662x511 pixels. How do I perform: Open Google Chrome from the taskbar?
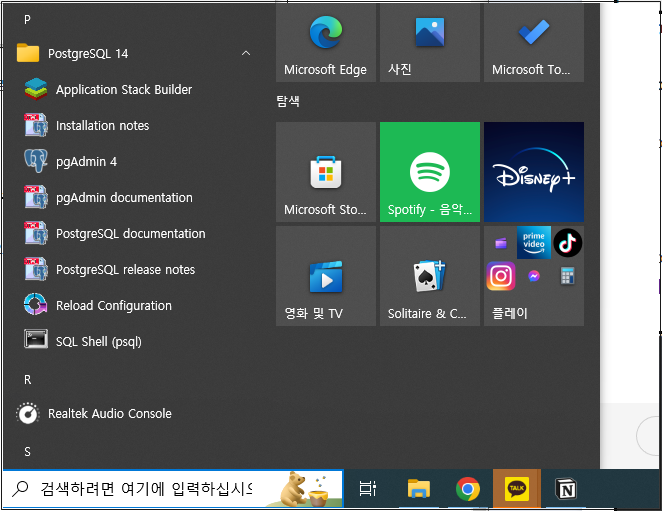(x=467, y=489)
